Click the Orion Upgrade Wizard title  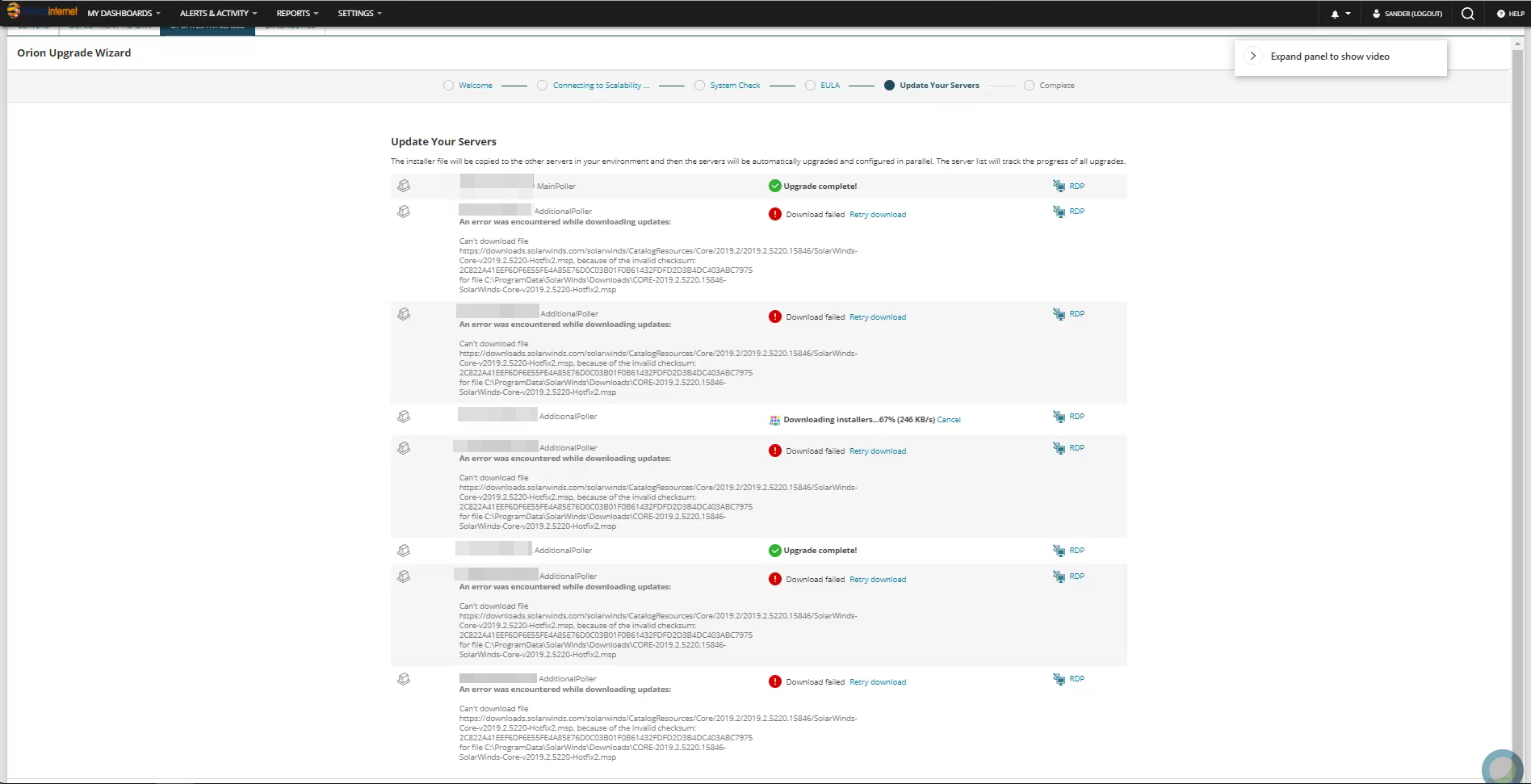[x=74, y=53]
